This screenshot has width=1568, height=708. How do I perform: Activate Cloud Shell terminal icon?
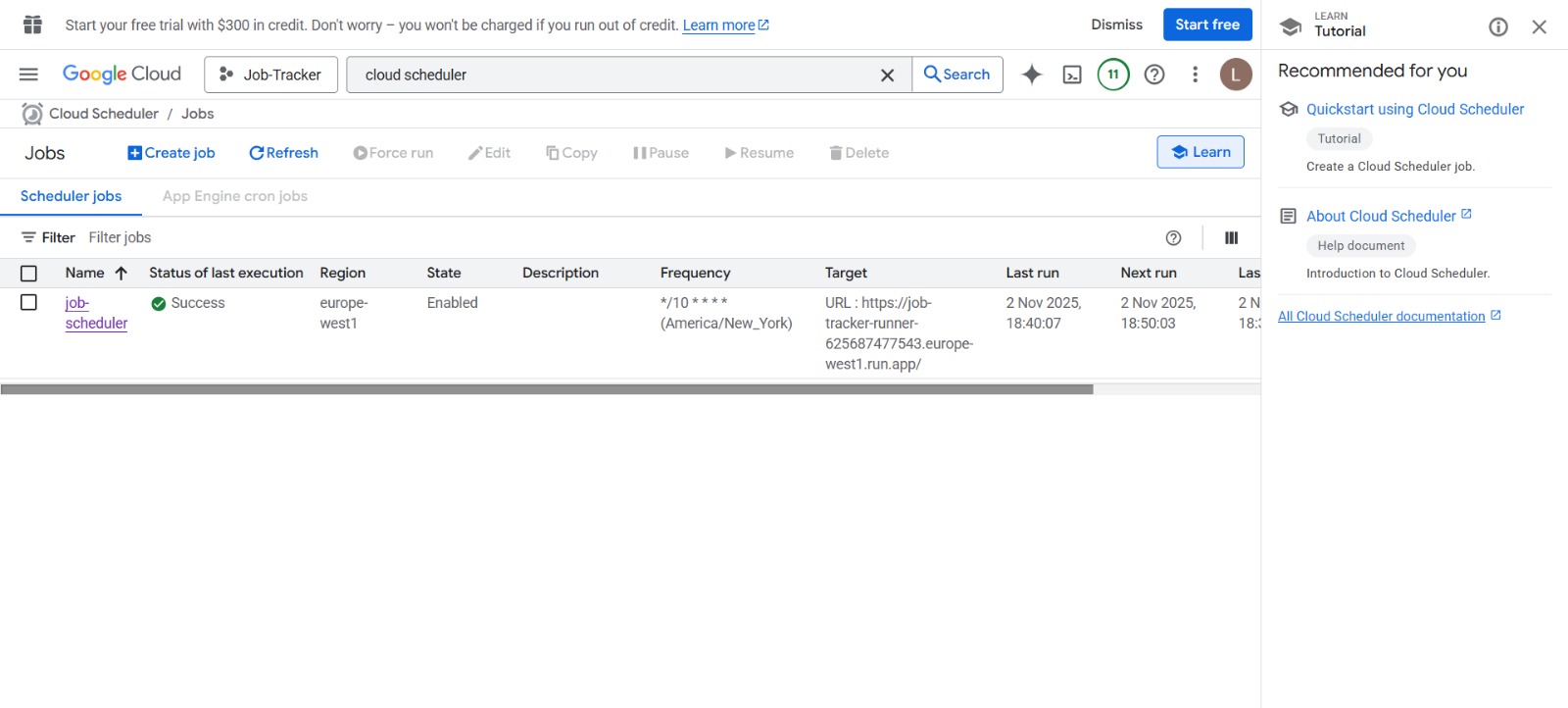[1072, 75]
